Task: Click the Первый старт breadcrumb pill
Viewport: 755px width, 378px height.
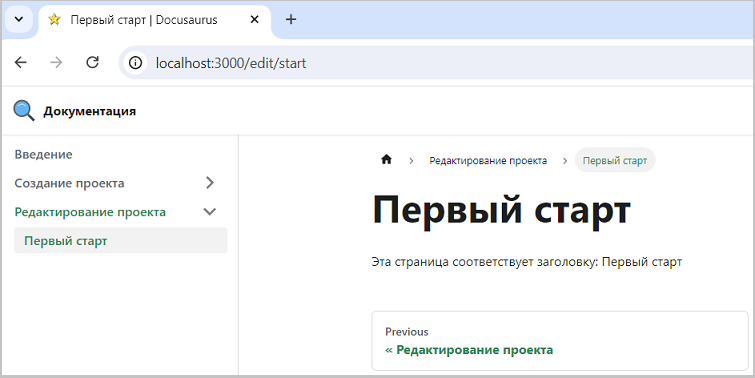Action: point(615,160)
